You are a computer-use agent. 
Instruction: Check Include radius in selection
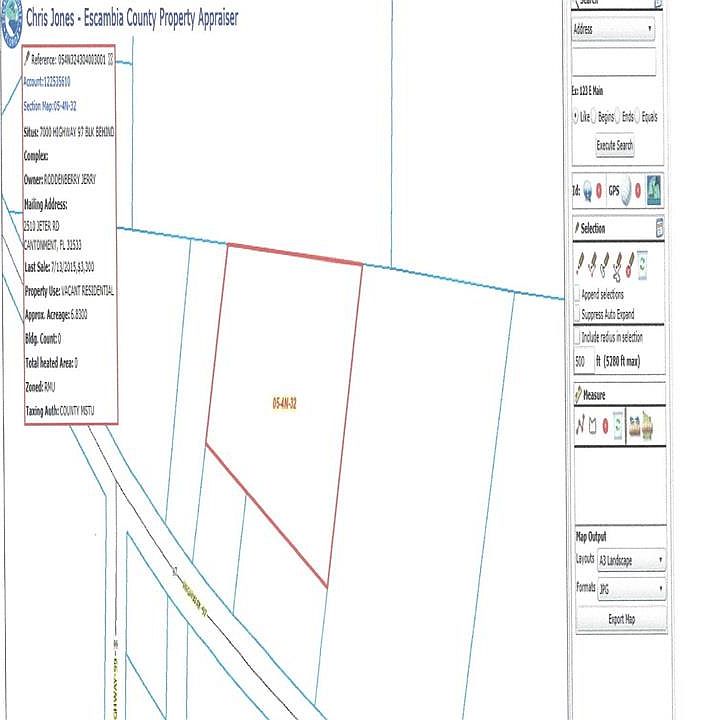tap(577, 337)
